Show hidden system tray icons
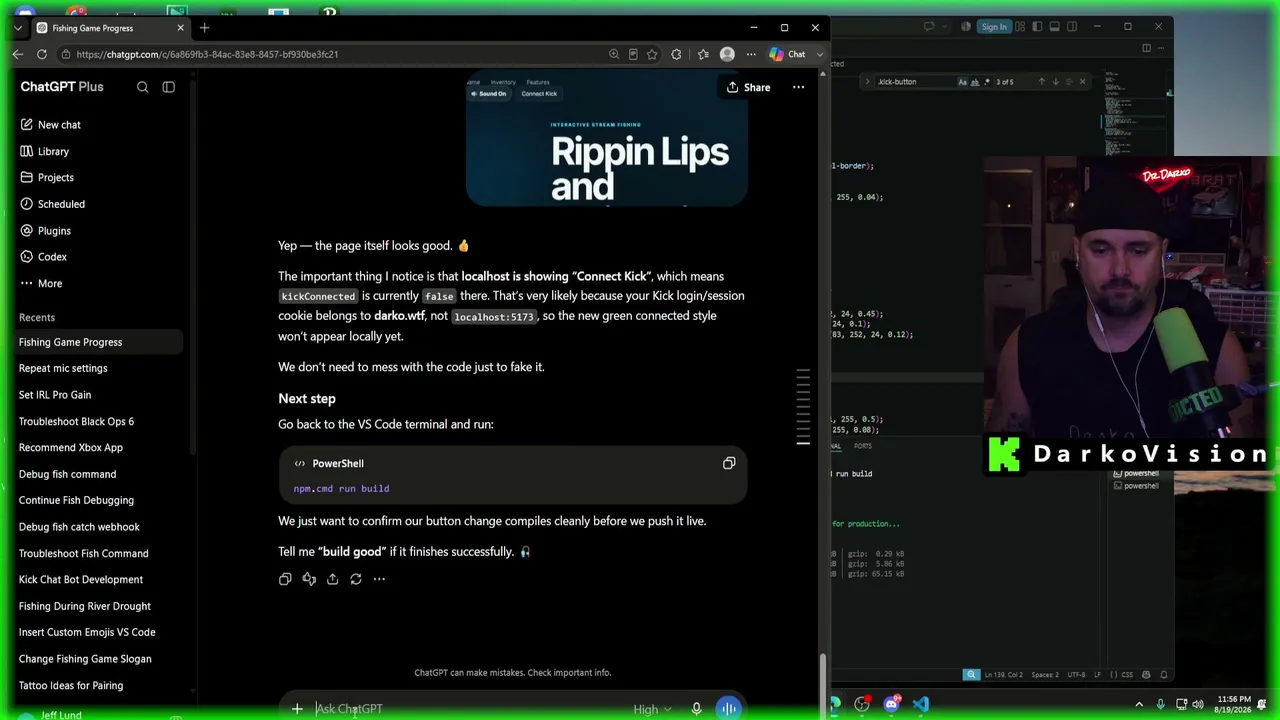 pos(1139,704)
